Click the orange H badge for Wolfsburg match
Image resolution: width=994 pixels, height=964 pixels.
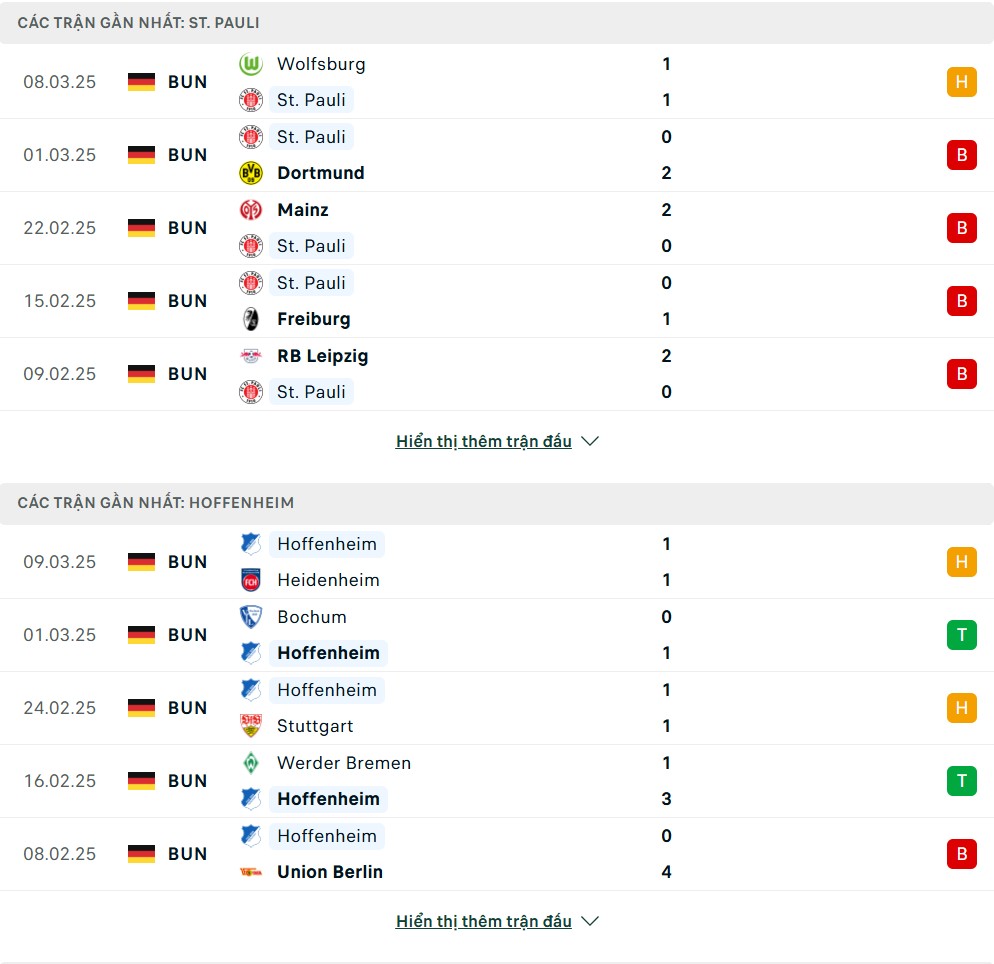tap(962, 82)
